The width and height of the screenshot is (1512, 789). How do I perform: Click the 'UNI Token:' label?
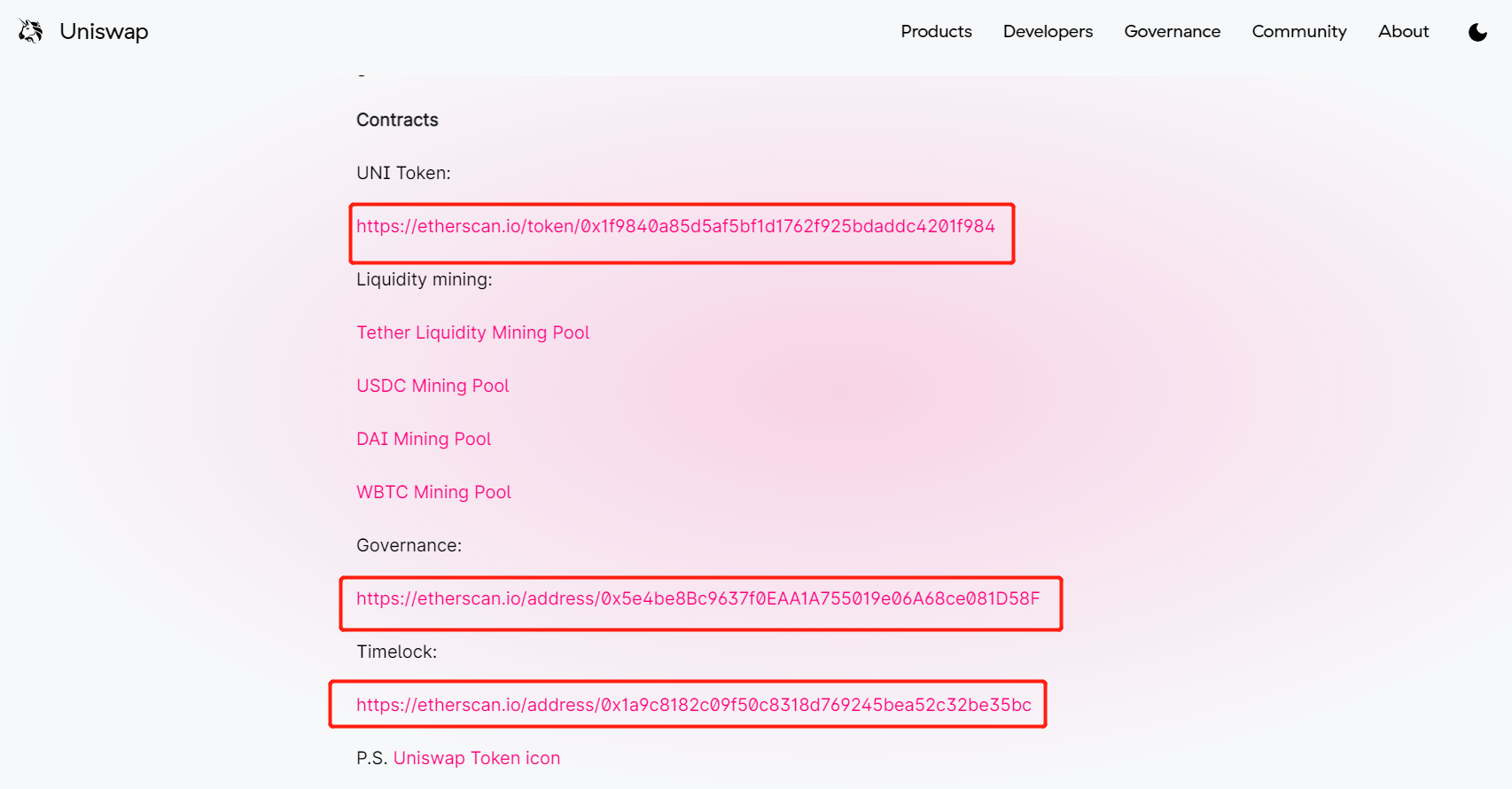point(403,173)
